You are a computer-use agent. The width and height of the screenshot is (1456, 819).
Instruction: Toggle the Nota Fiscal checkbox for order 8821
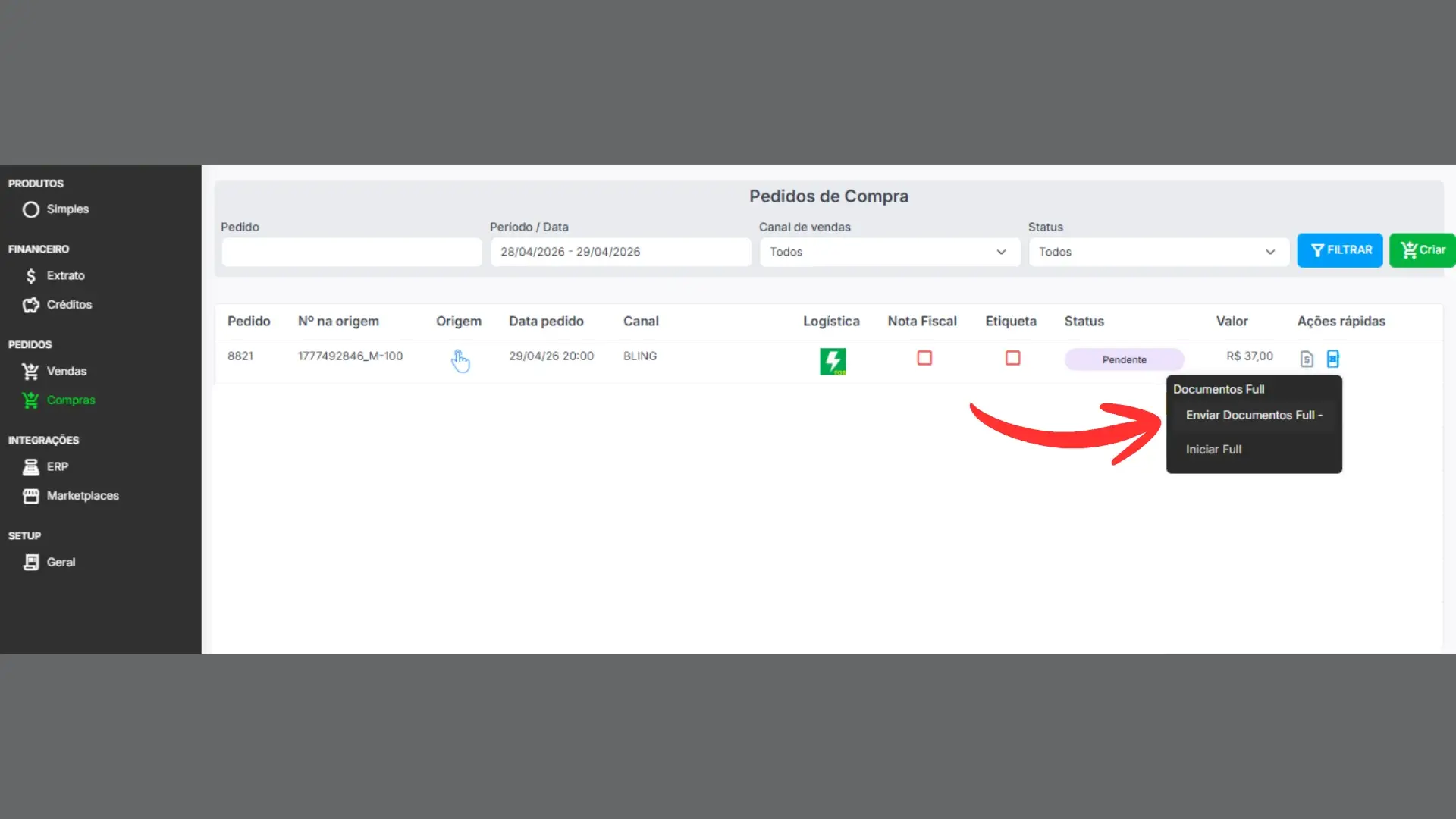coord(924,358)
